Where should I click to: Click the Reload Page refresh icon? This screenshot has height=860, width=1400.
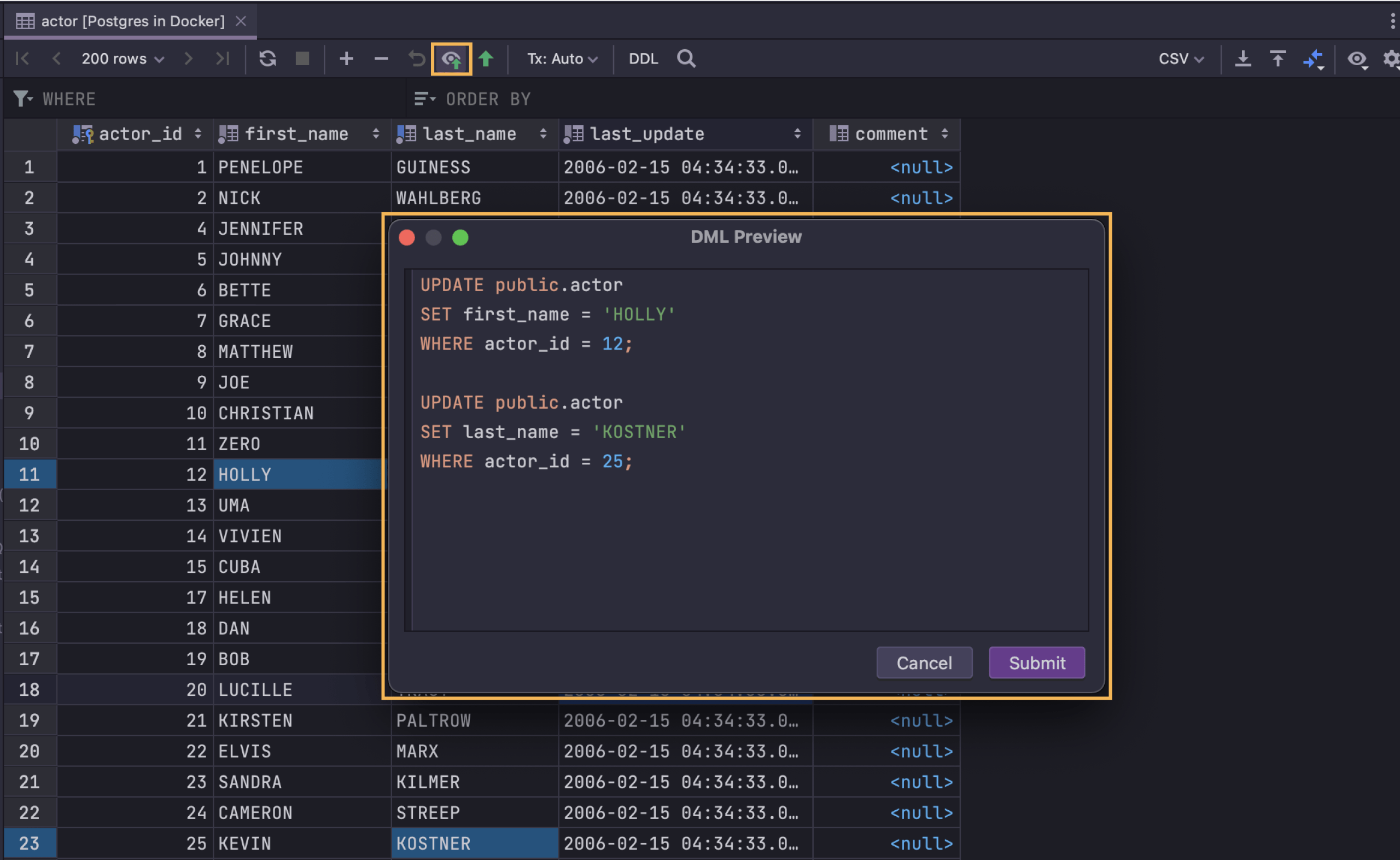pyautogui.click(x=267, y=59)
